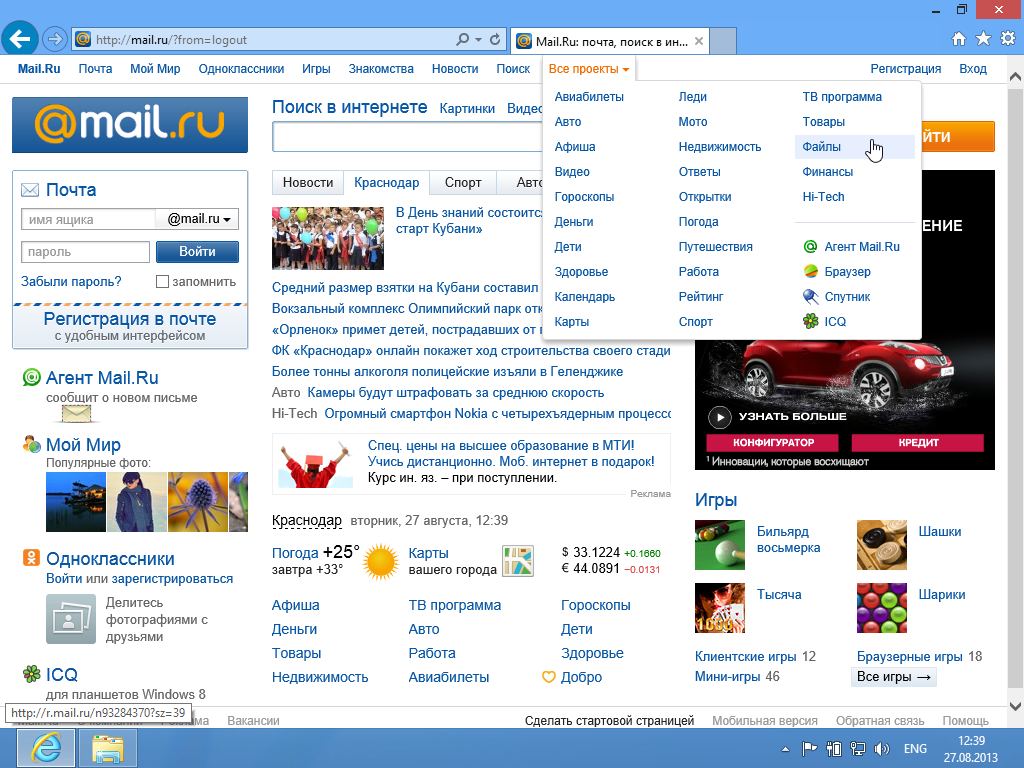Image resolution: width=1024 pixels, height=768 pixels.
Task: Open the blue thistle flower popular photo
Action: [198, 502]
